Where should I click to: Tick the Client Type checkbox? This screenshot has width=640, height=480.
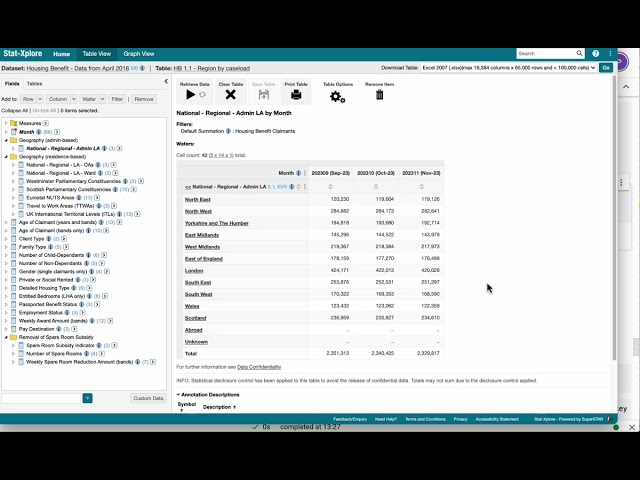click(13, 239)
